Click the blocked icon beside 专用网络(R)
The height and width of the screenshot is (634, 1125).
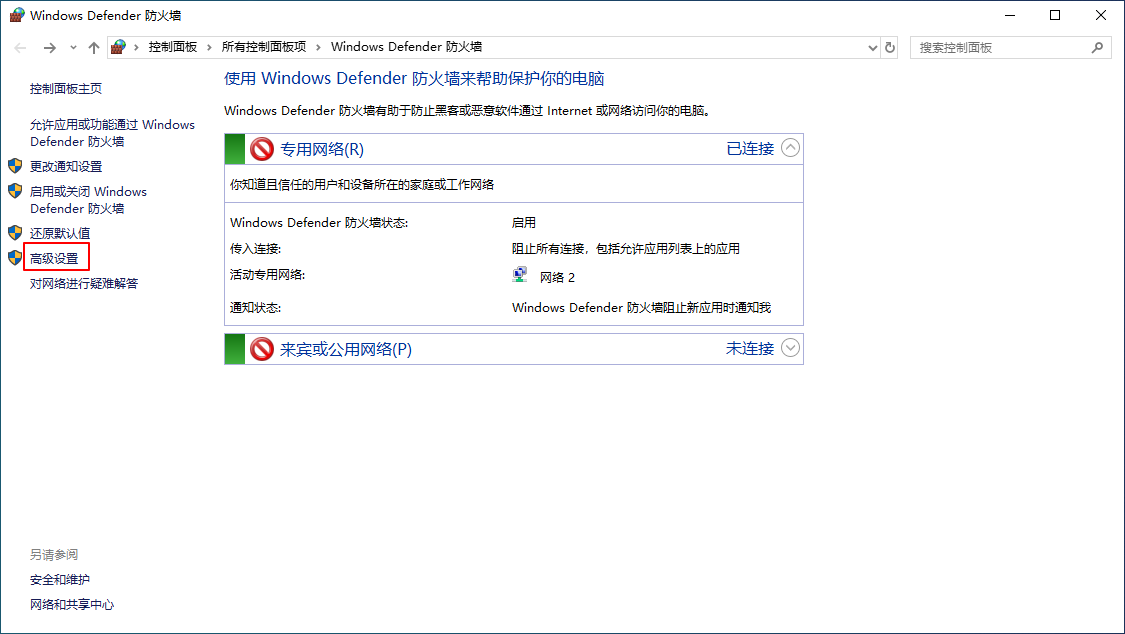262,149
